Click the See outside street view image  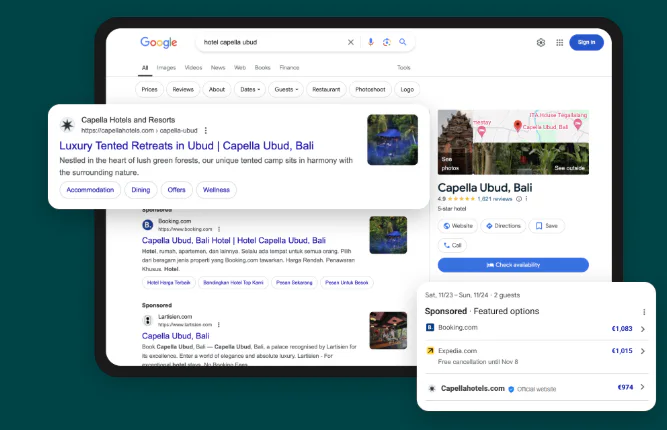click(531, 158)
